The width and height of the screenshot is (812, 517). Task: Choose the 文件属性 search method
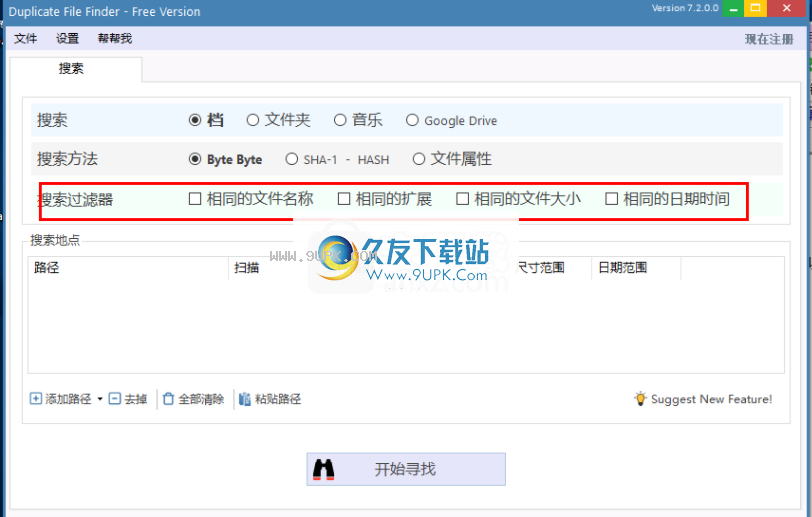pos(419,159)
